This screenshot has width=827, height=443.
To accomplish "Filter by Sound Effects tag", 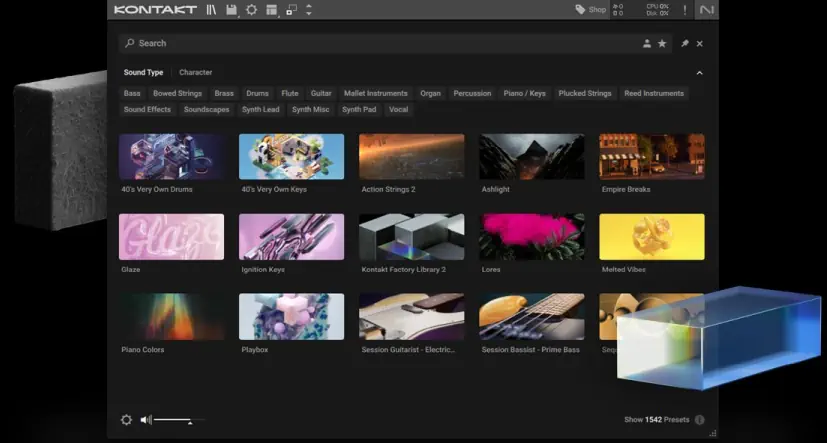I will tap(147, 110).
